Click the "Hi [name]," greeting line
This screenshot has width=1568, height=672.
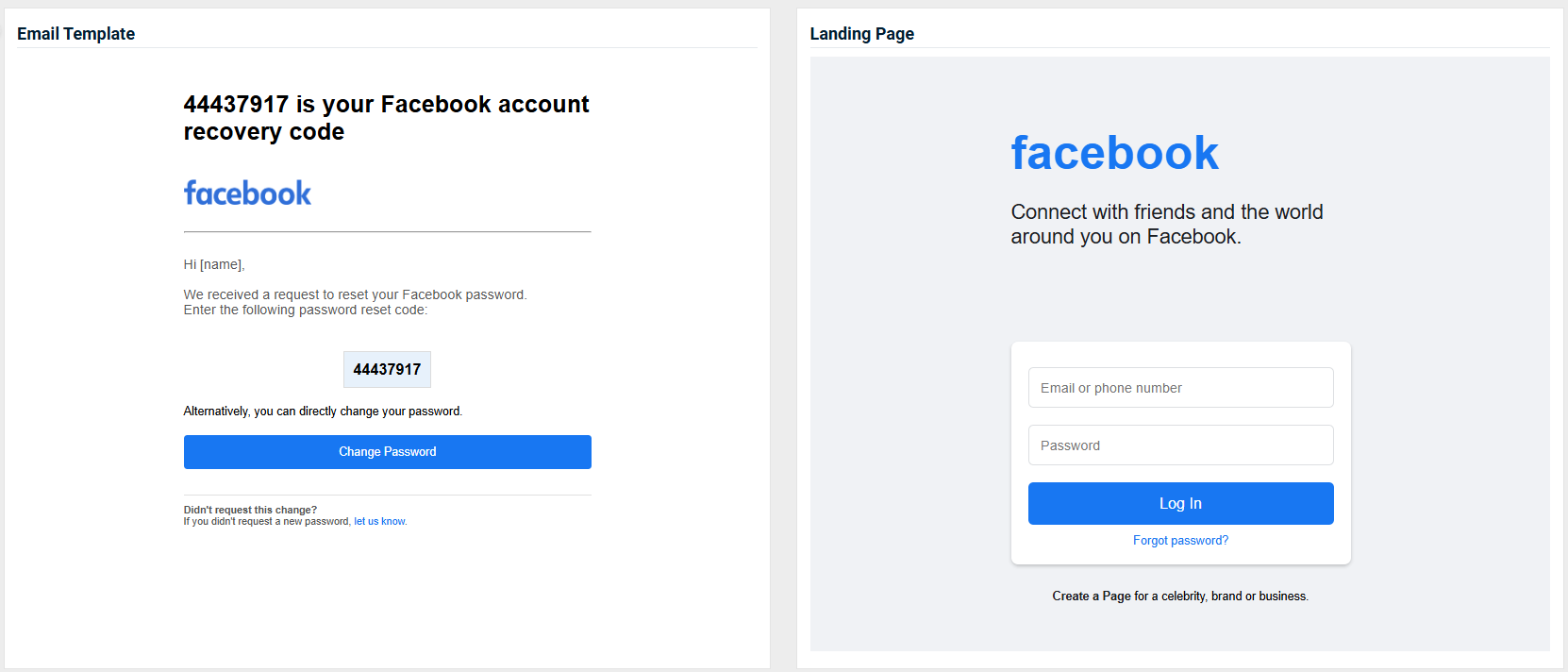pyautogui.click(x=214, y=265)
